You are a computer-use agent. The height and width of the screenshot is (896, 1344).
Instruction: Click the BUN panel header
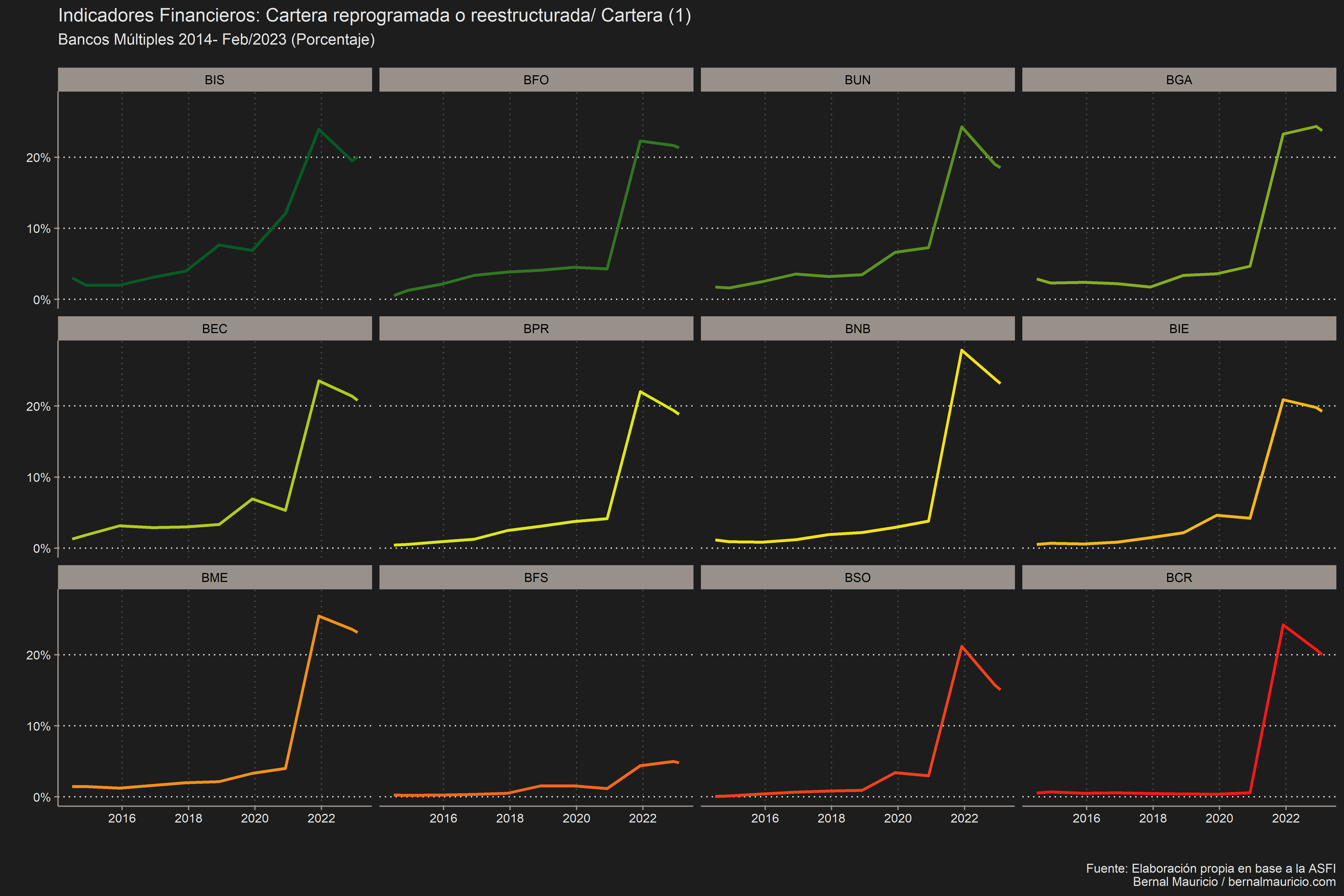point(858,80)
